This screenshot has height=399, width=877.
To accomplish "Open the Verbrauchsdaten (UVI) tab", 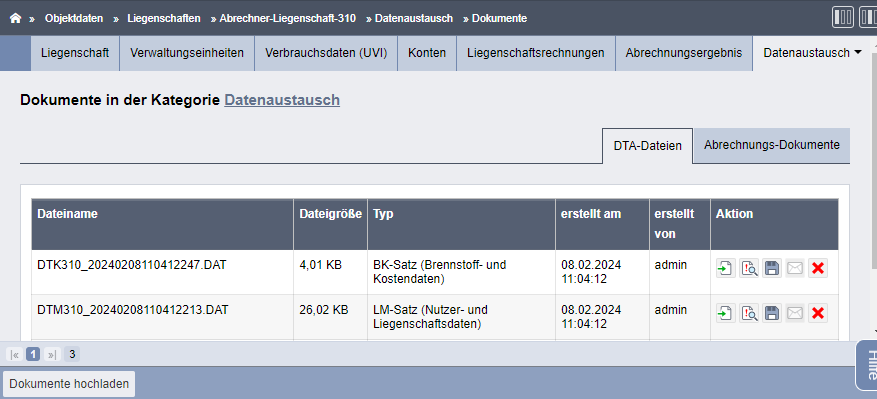I will [x=326, y=53].
